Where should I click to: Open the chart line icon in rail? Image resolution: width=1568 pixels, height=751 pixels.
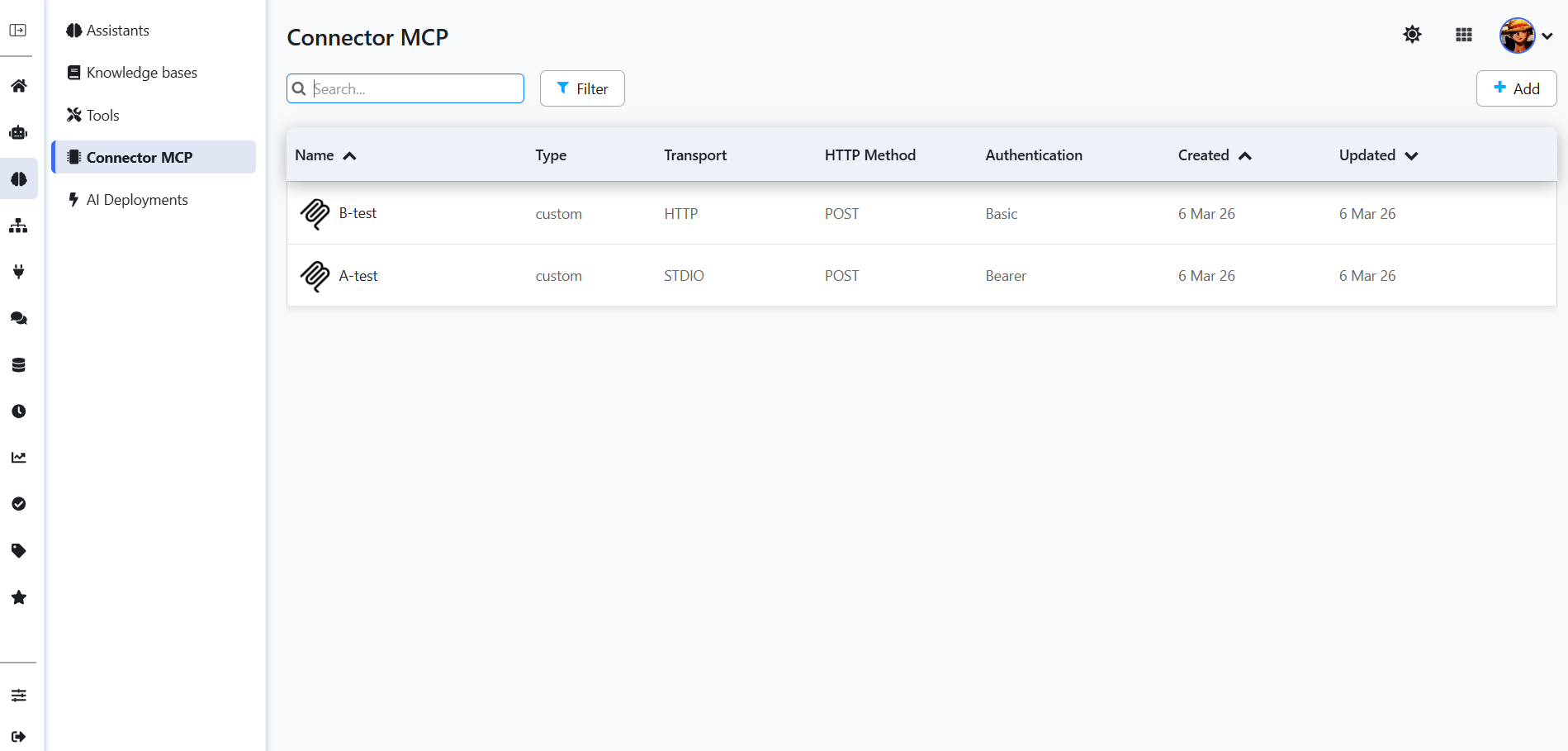point(18,458)
